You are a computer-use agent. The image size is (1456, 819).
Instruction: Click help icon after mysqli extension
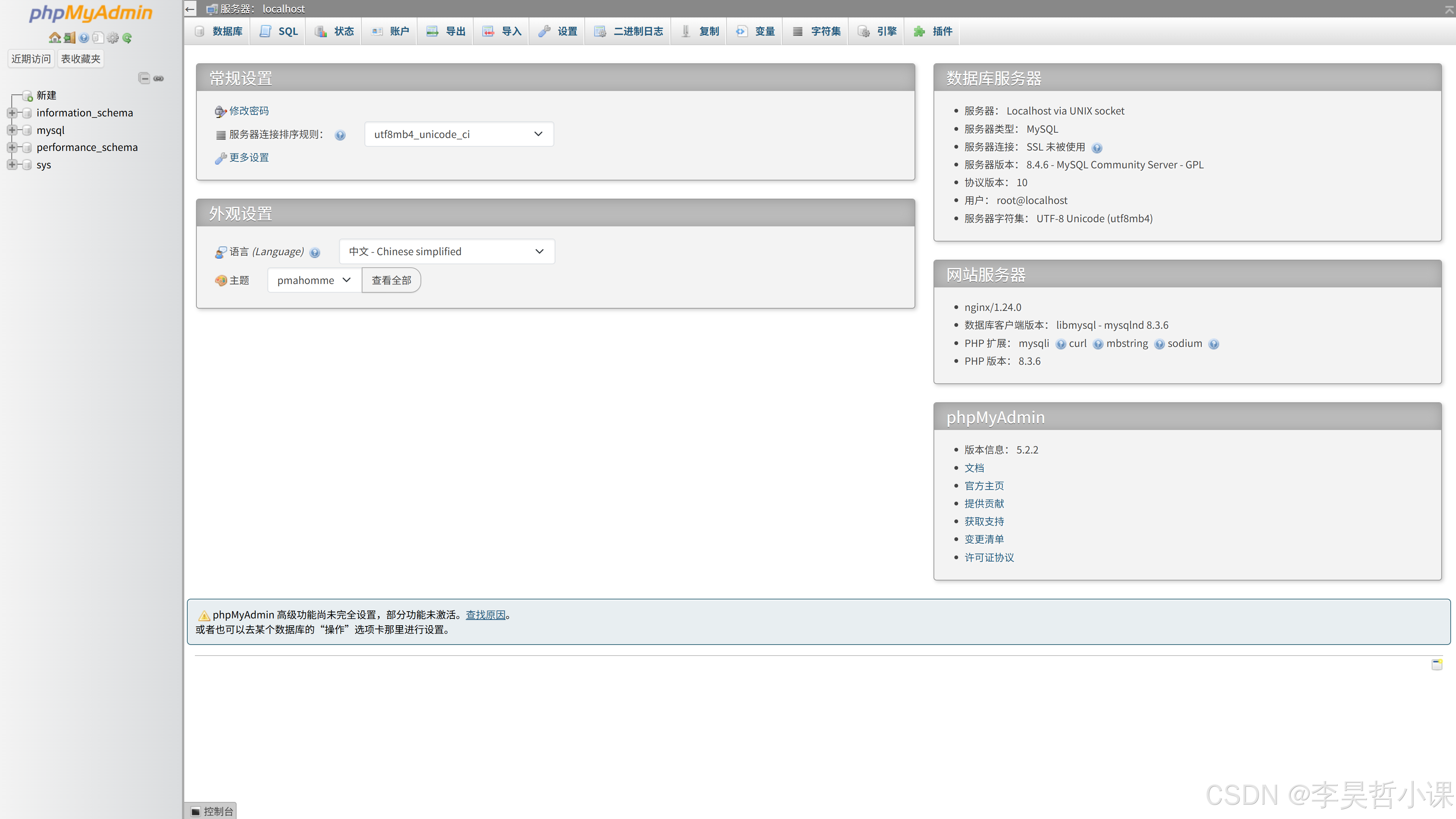tap(1061, 344)
